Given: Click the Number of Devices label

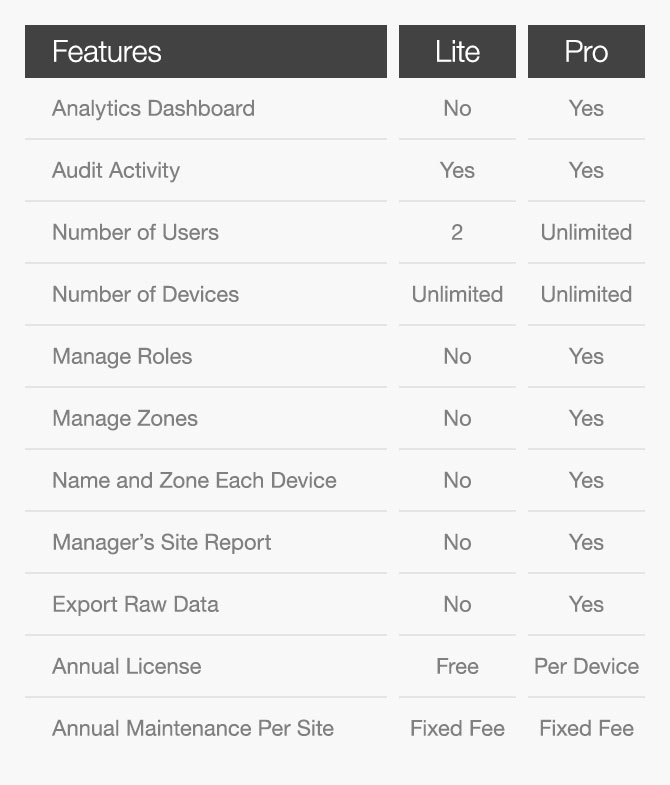Looking at the screenshot, I should click(x=145, y=294).
